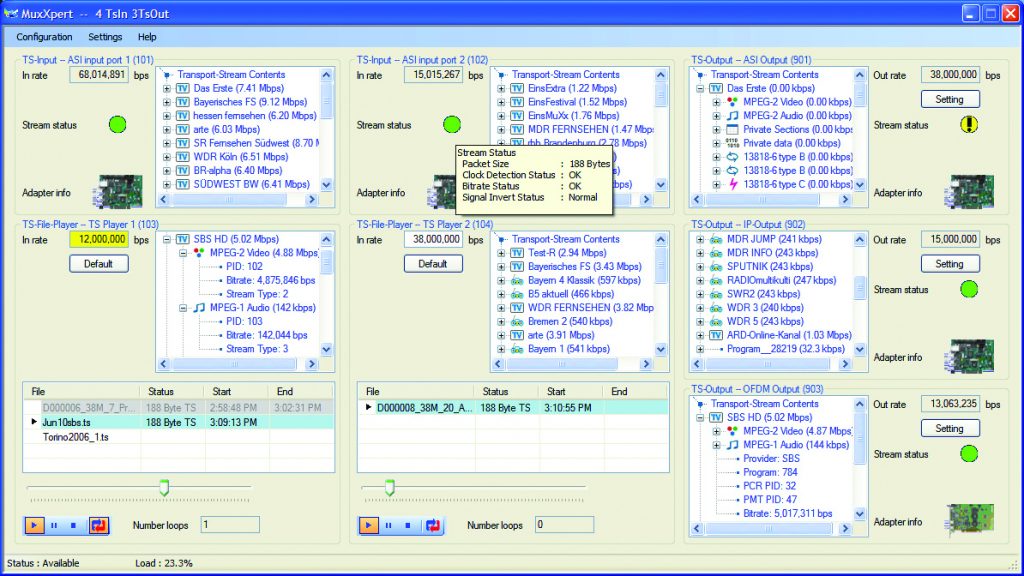
Task: Expand MPEG-2 Video (4.87 Mbps) in OFDM Output
Action: point(716,431)
